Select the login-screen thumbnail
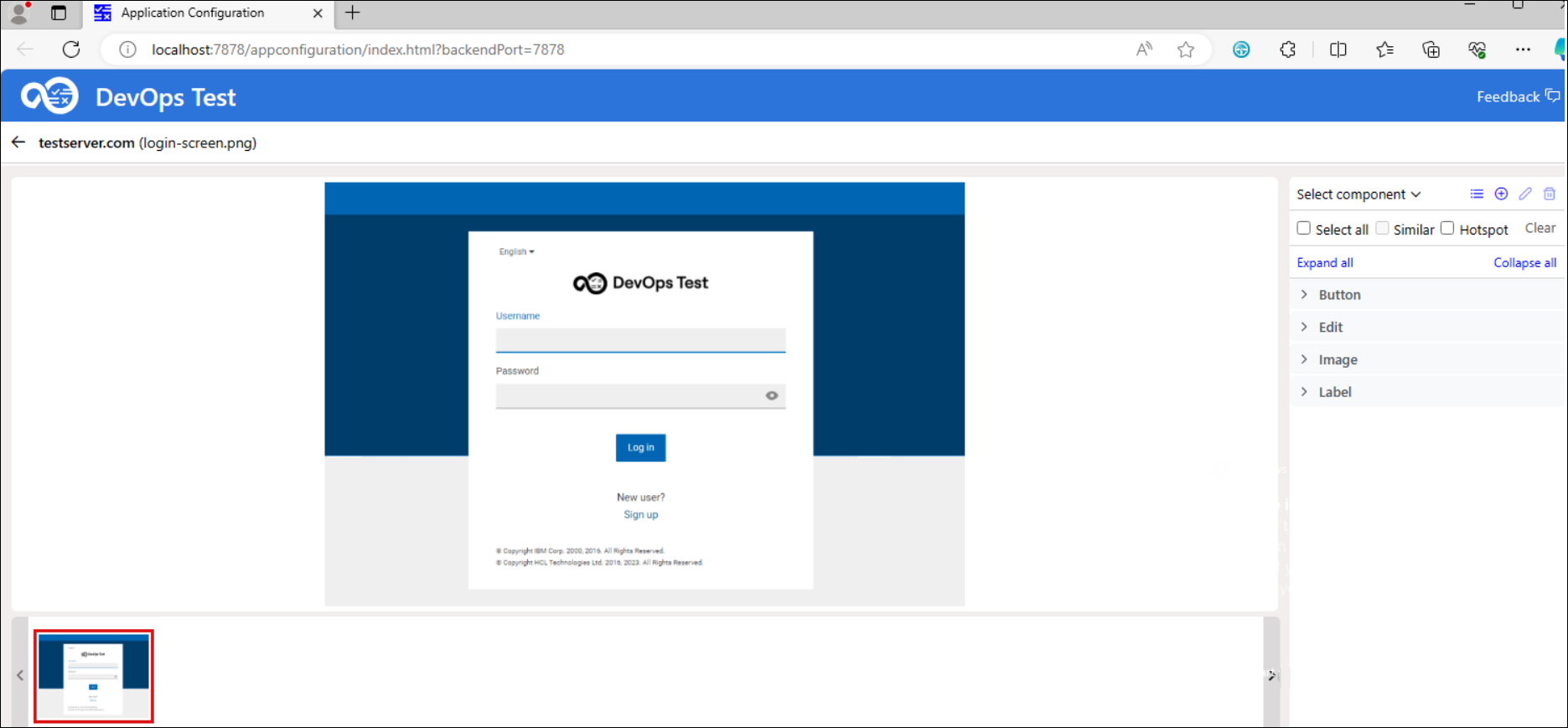 (x=94, y=676)
